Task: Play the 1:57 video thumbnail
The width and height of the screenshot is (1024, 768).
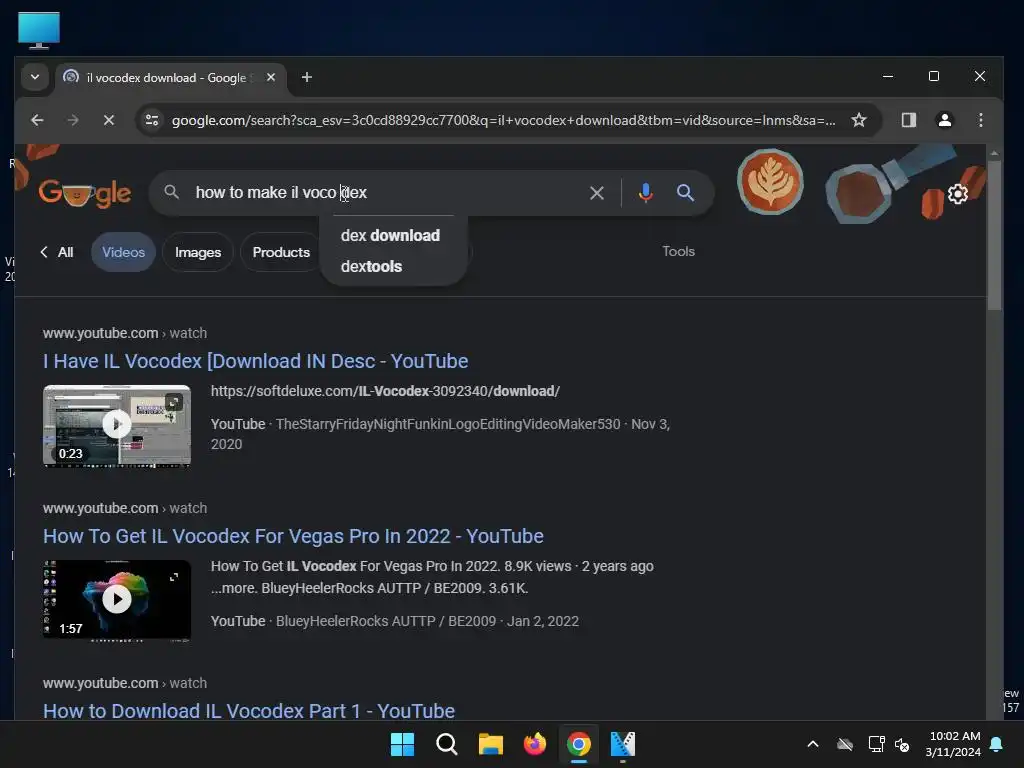Action: [x=117, y=600]
